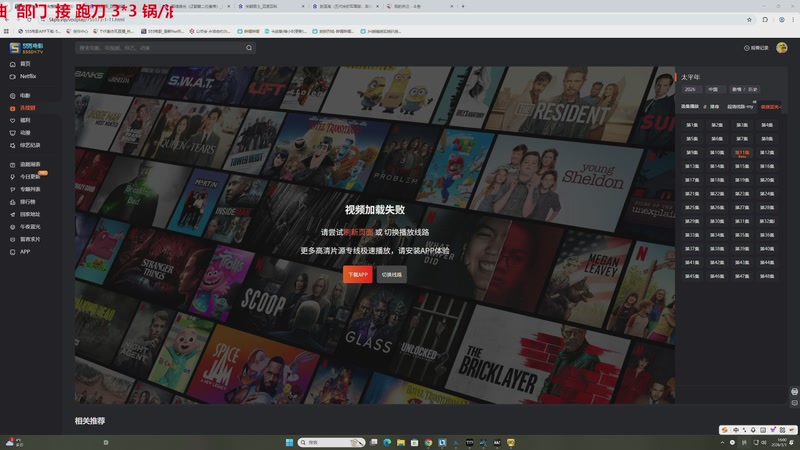Click the 555电影 site logo

pyautogui.click(x=27, y=48)
